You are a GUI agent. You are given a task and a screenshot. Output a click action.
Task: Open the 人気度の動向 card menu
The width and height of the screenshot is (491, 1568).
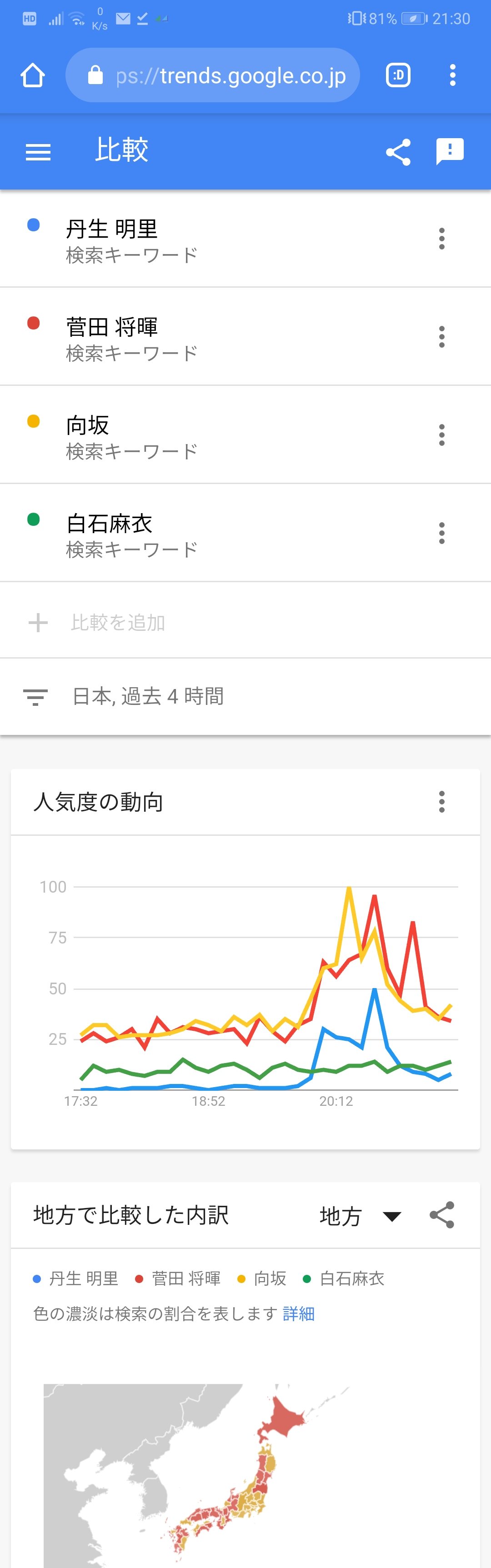click(441, 802)
